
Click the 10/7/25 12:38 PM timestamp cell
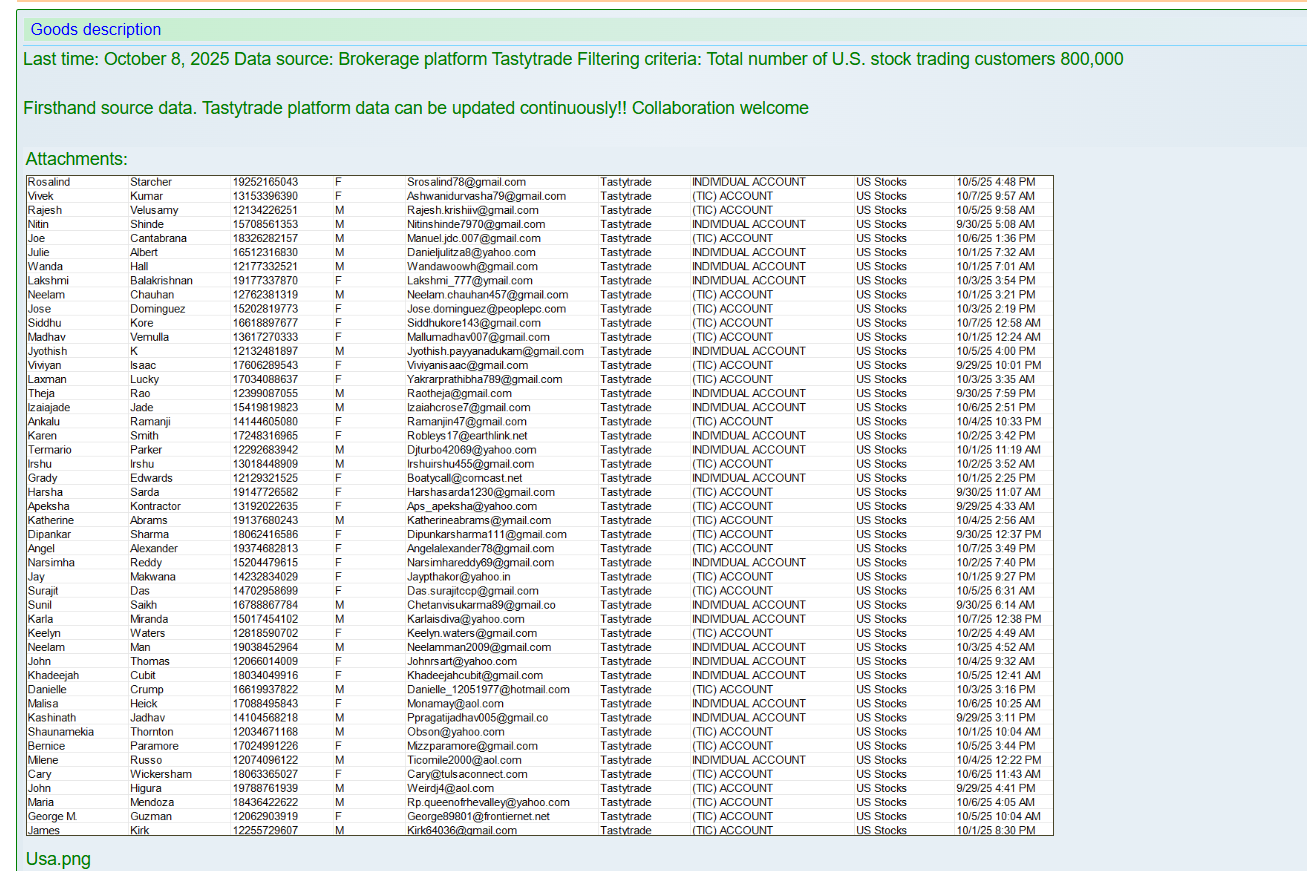tap(998, 619)
